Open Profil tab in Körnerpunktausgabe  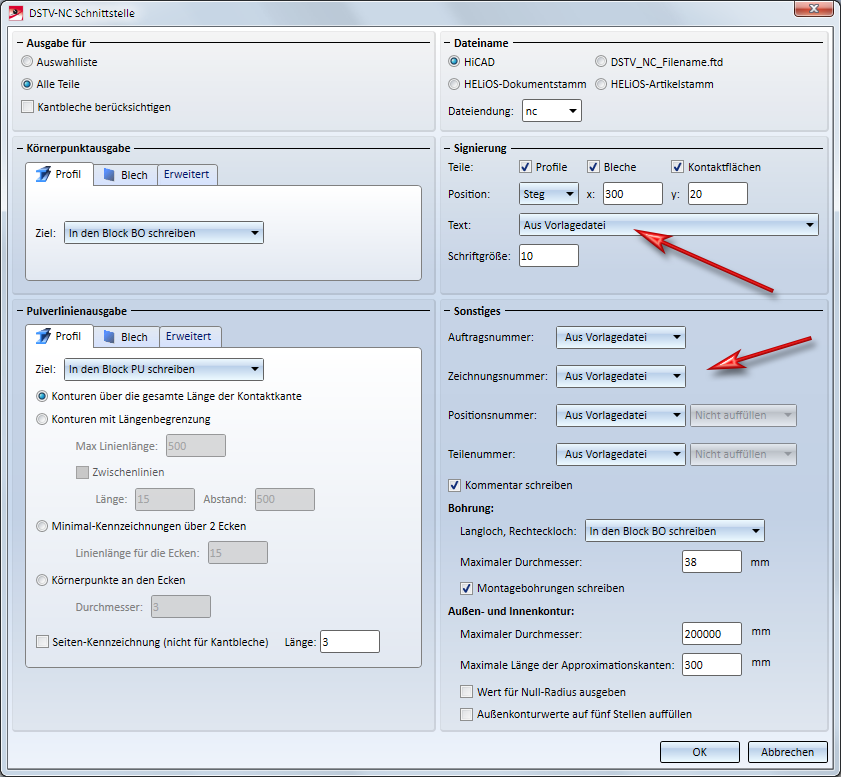tap(60, 174)
